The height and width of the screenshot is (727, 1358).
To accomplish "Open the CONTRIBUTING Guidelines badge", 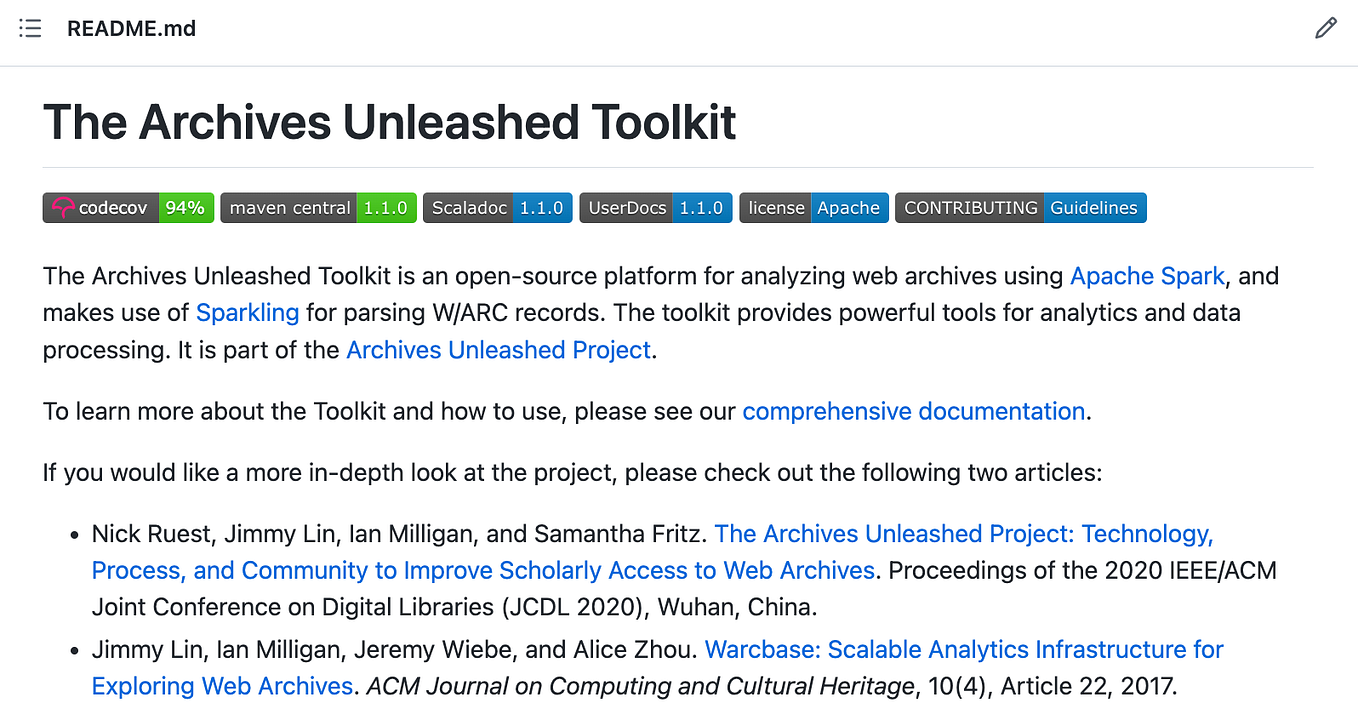I will tap(1020, 207).
